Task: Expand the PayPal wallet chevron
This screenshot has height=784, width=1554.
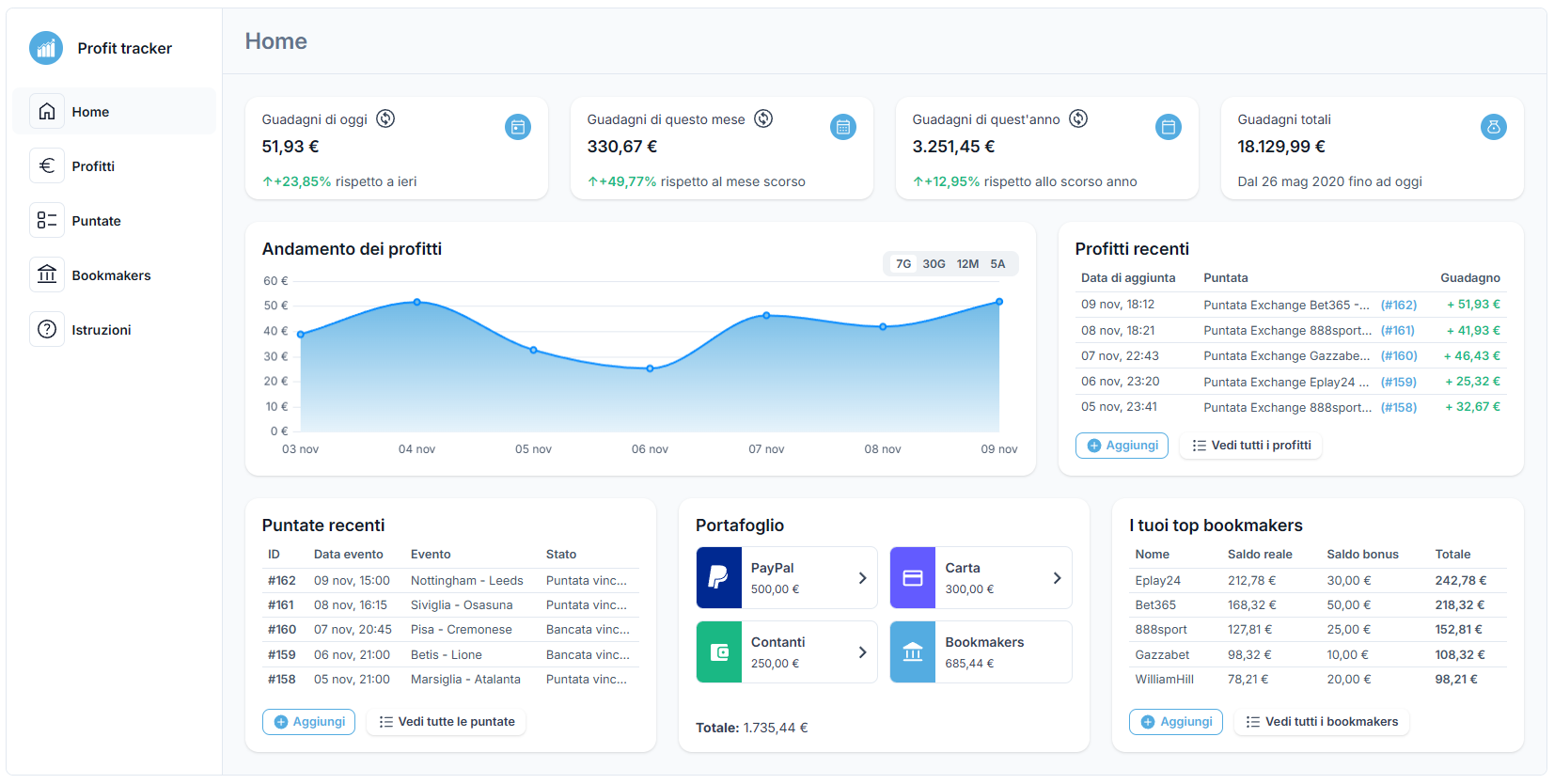Action: tap(862, 578)
